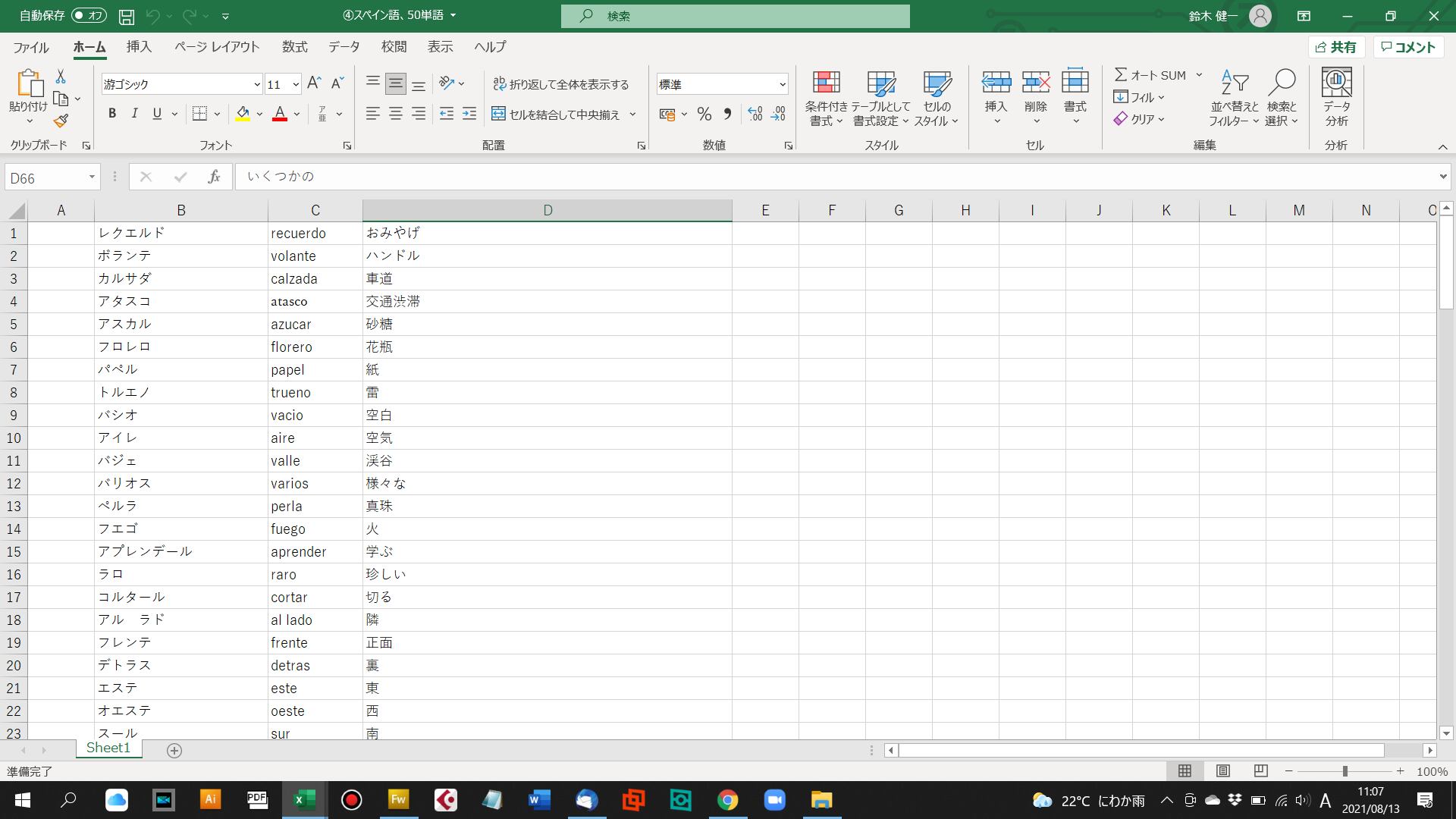Click the zoom slider handle
The image size is (1456, 819).
click(x=1345, y=771)
